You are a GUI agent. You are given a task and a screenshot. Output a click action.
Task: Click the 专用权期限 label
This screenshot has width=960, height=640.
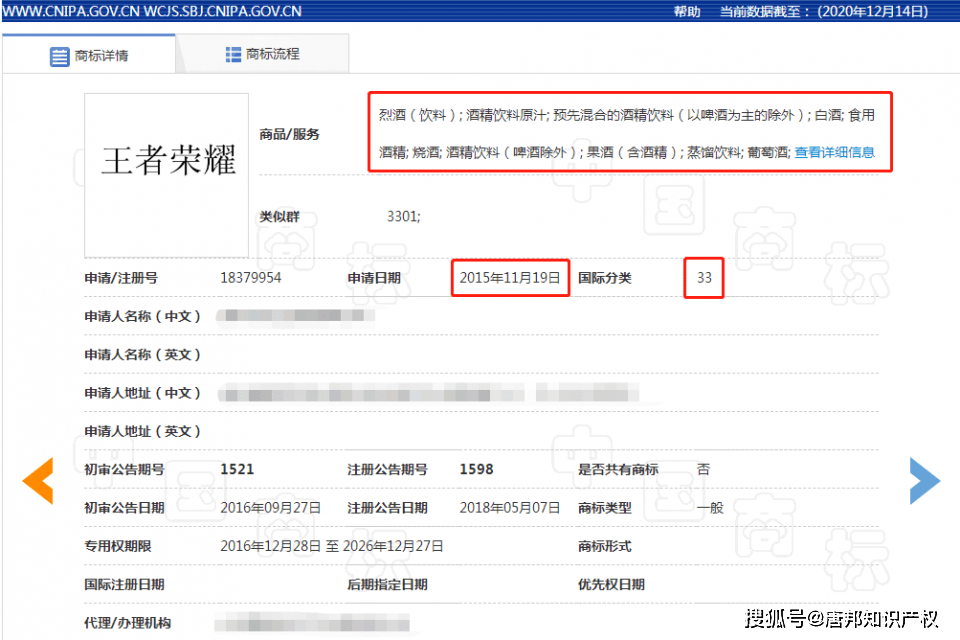click(x=118, y=546)
